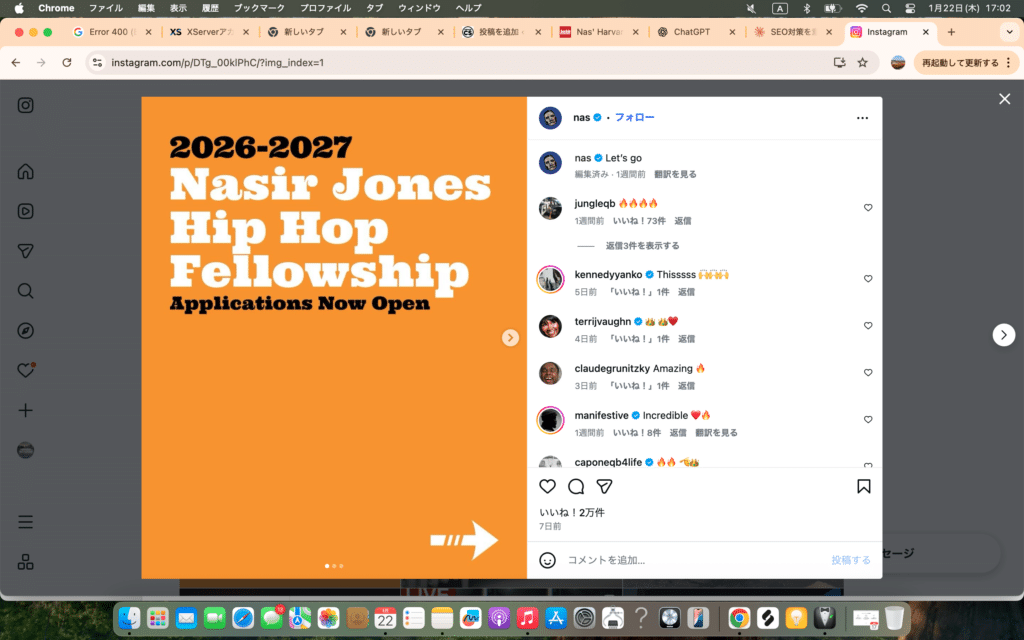Advance carousel to next image
The height and width of the screenshot is (640, 1024).
[510, 338]
